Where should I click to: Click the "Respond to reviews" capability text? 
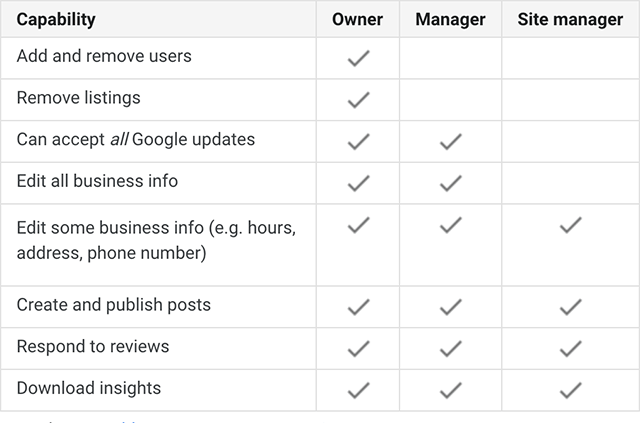(x=93, y=346)
